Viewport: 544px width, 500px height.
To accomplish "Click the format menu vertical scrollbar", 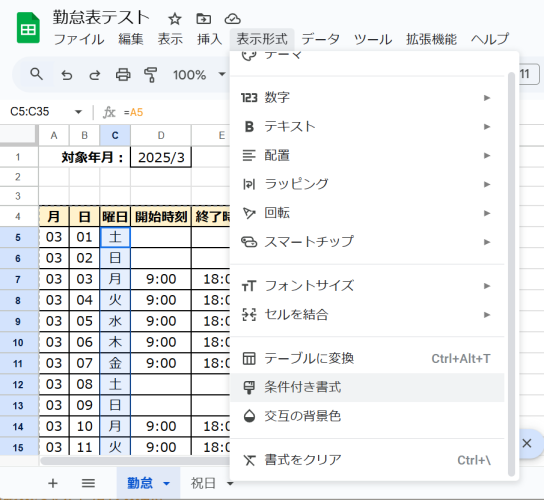I will click(x=511, y=274).
